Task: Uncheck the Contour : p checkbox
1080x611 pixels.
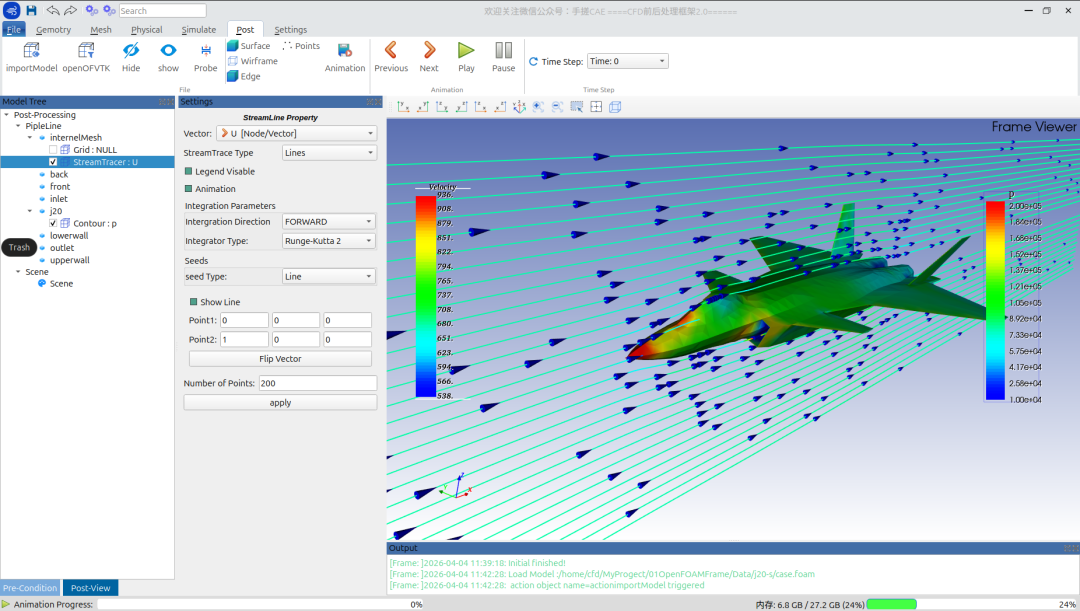Action: [x=53, y=223]
